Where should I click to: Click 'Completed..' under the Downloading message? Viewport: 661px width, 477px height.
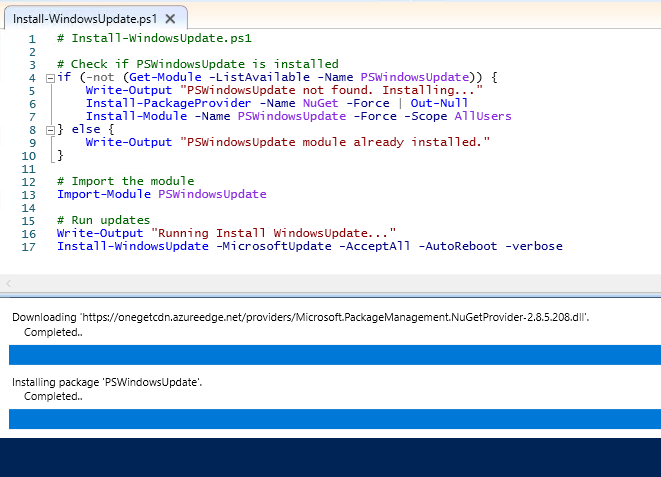(x=53, y=332)
